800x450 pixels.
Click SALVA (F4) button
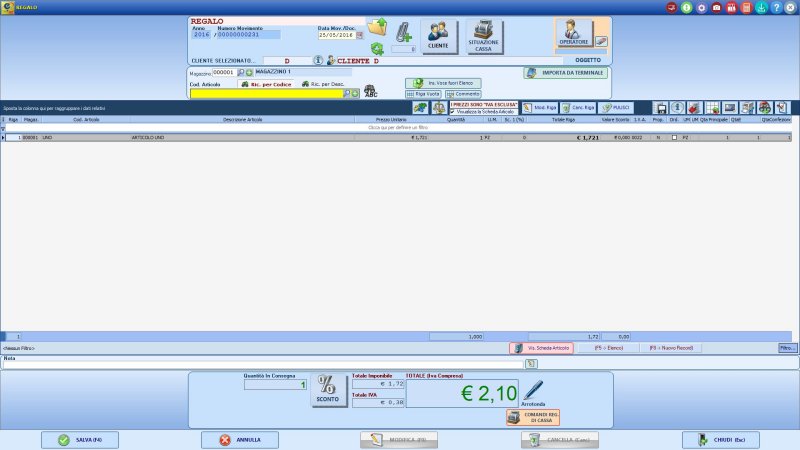click(x=80, y=440)
